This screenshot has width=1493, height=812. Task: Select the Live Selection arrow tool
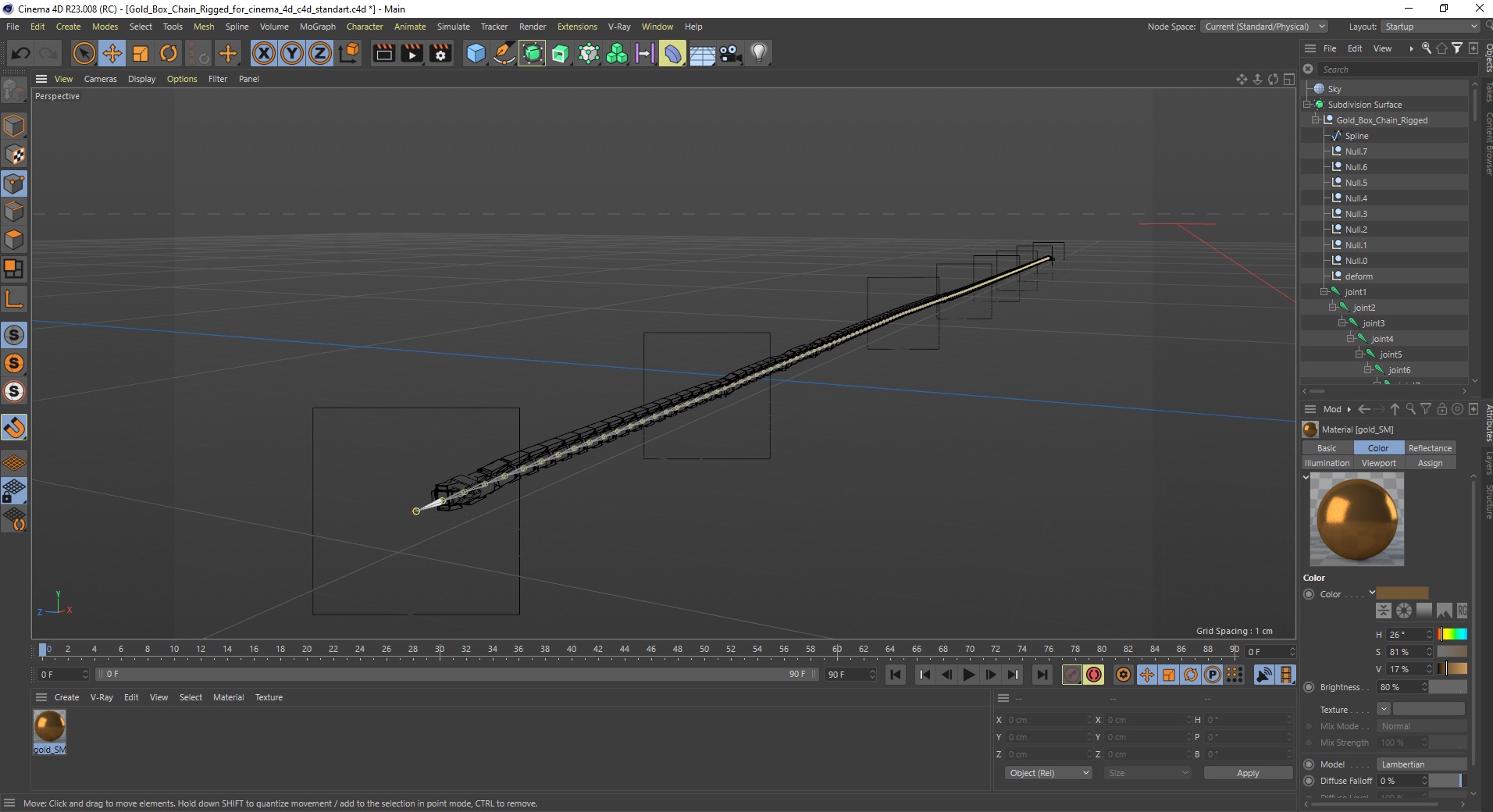[84, 53]
